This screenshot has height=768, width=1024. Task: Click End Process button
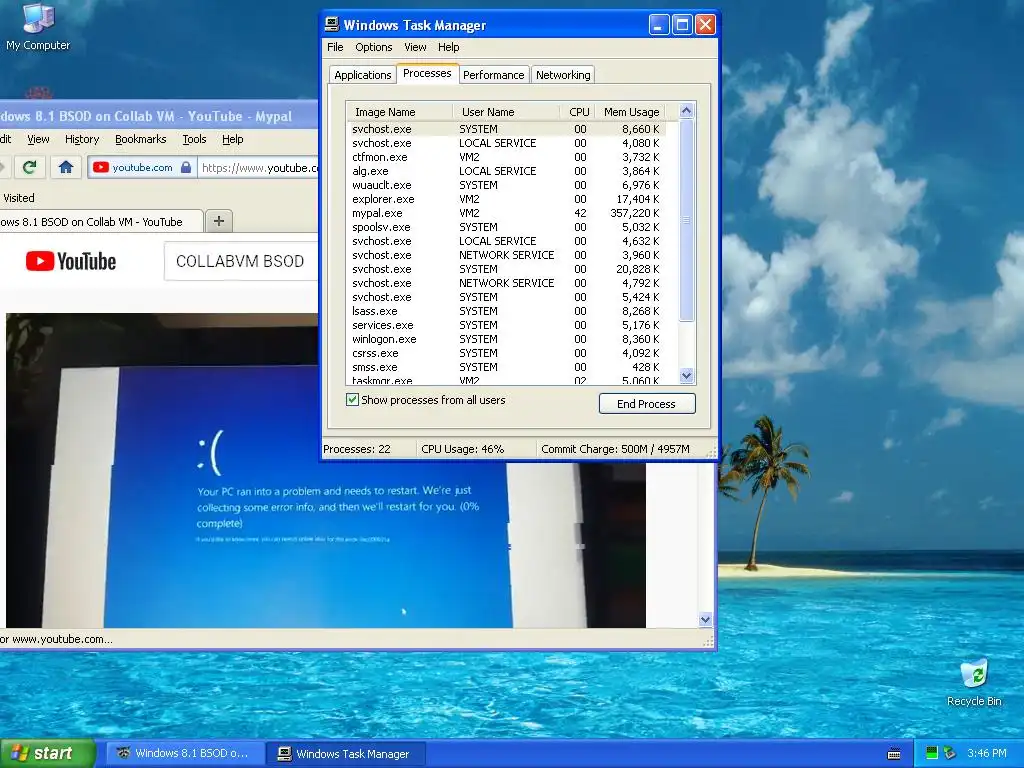coord(647,404)
